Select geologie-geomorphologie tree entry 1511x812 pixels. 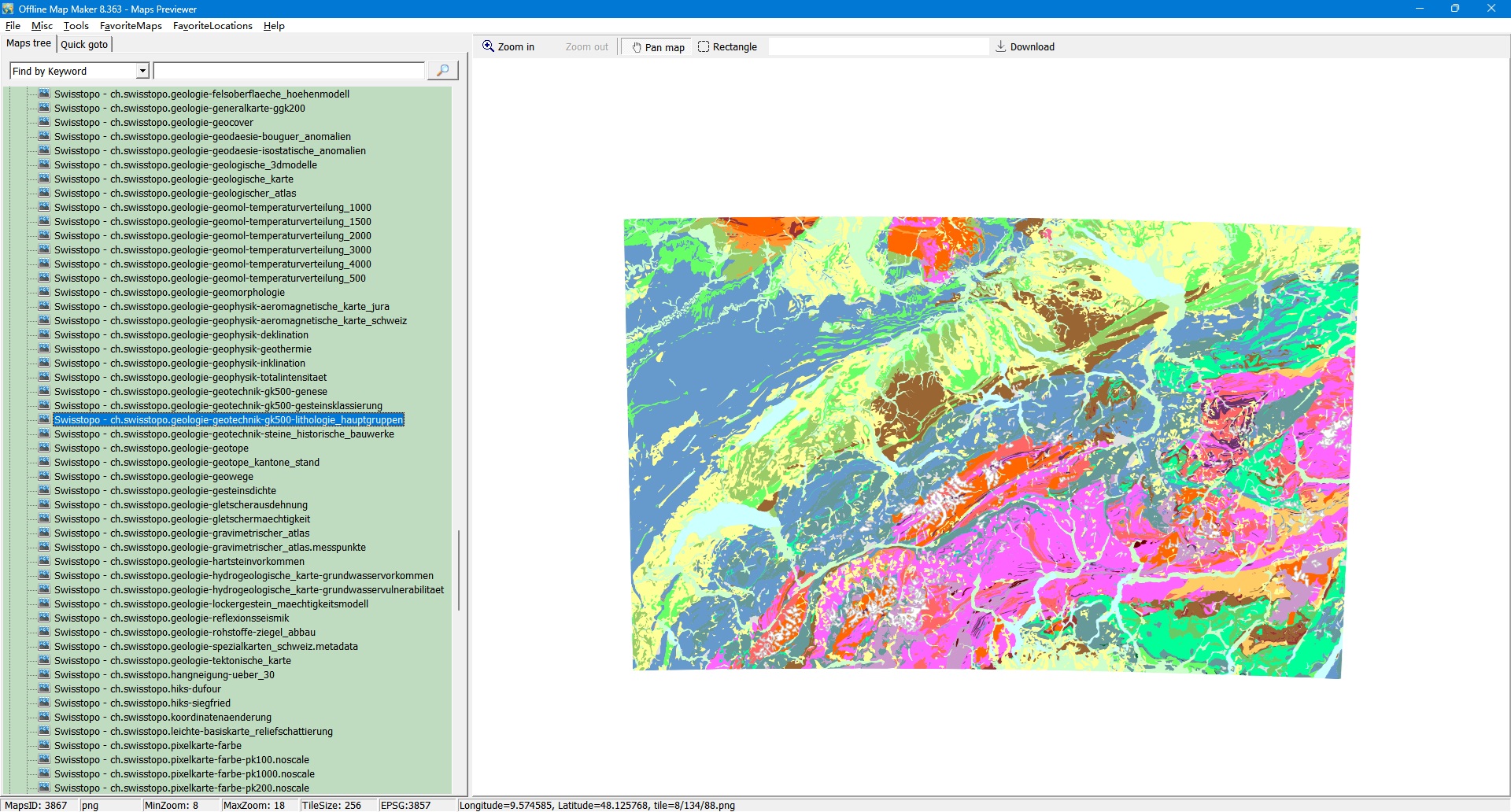[169, 293]
